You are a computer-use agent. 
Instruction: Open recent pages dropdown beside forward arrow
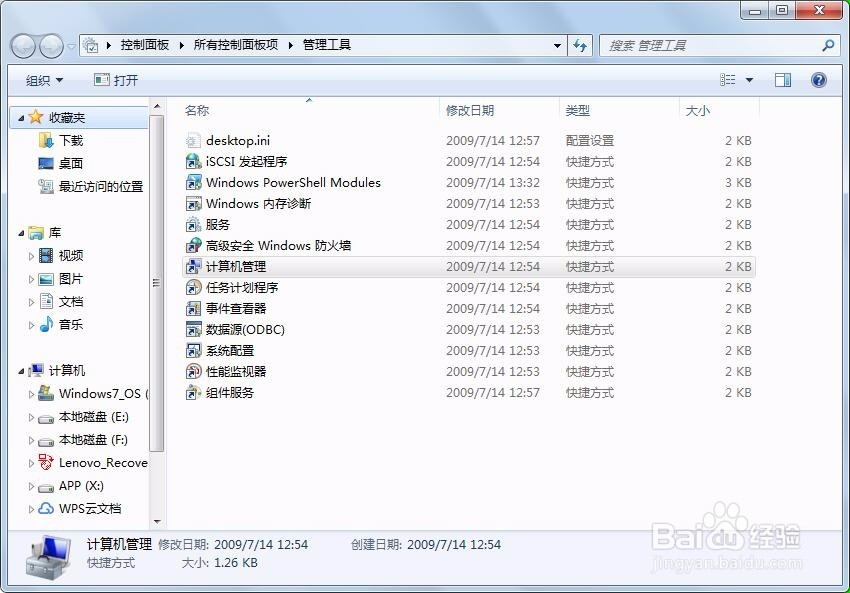[72, 47]
